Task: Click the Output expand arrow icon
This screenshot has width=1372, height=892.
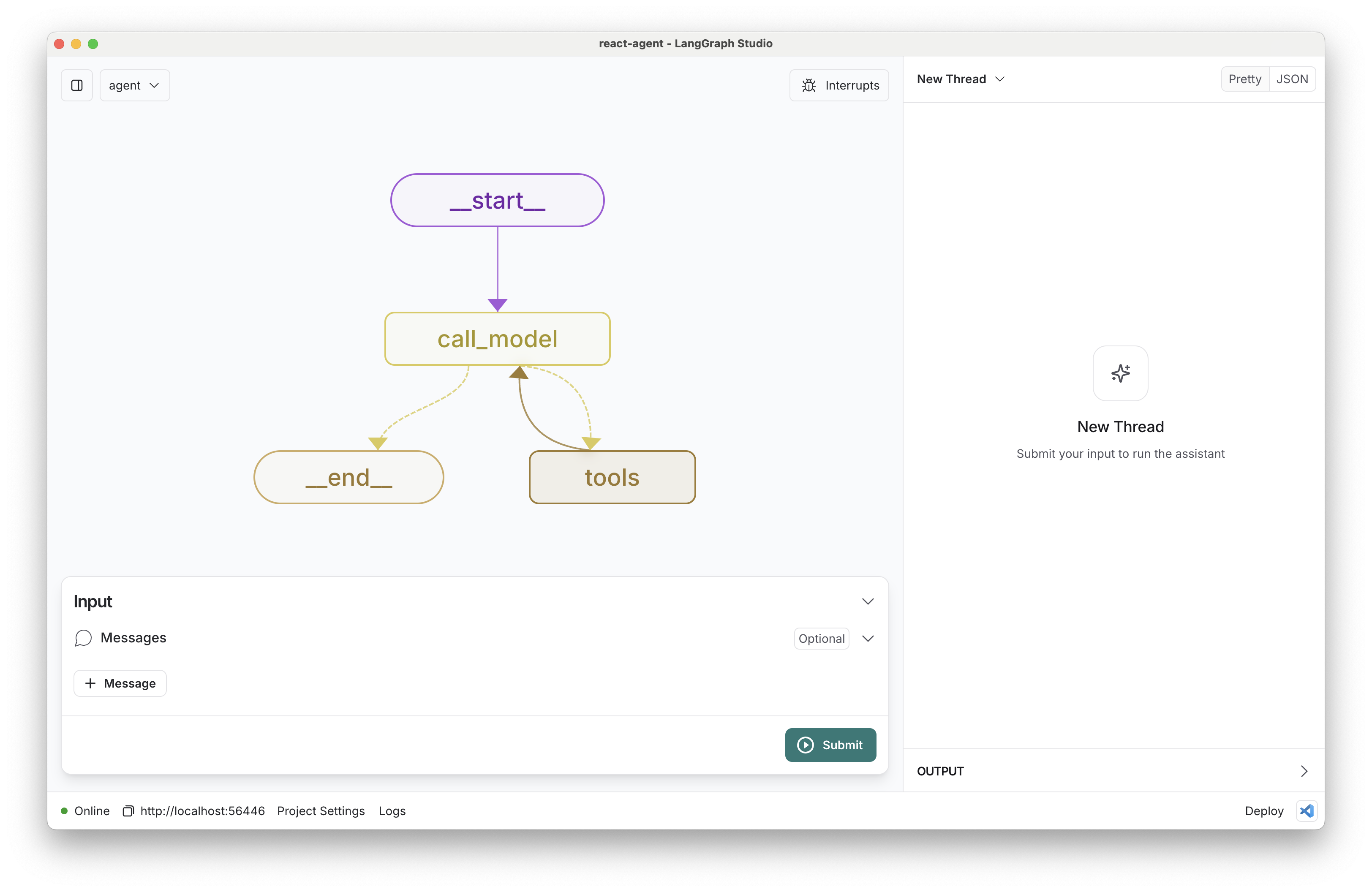Action: tap(1304, 771)
